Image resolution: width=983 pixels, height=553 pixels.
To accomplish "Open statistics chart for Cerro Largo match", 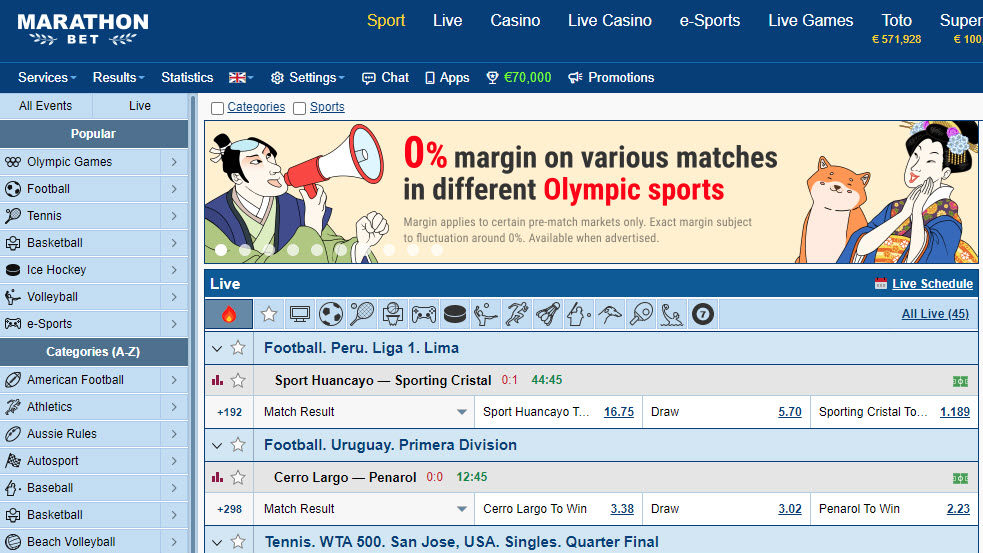I will pos(218,477).
